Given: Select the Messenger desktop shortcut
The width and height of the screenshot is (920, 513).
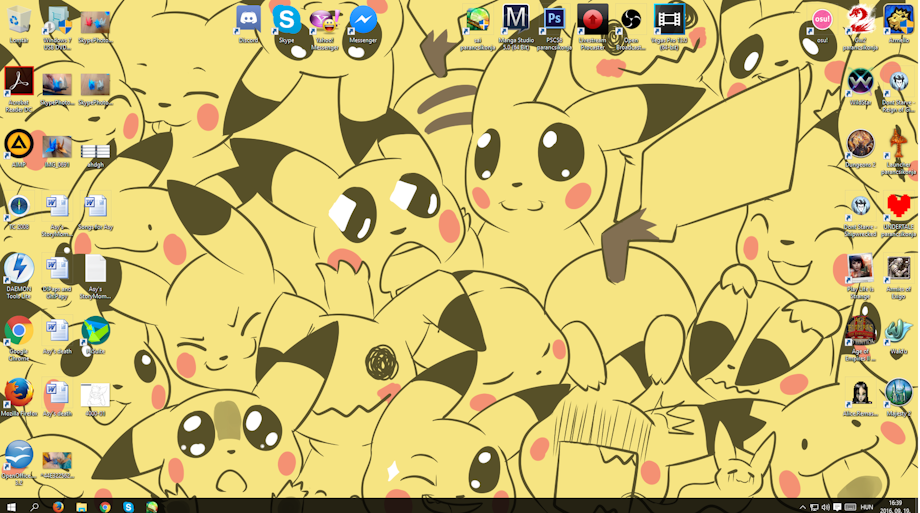Looking at the screenshot, I should click(363, 21).
